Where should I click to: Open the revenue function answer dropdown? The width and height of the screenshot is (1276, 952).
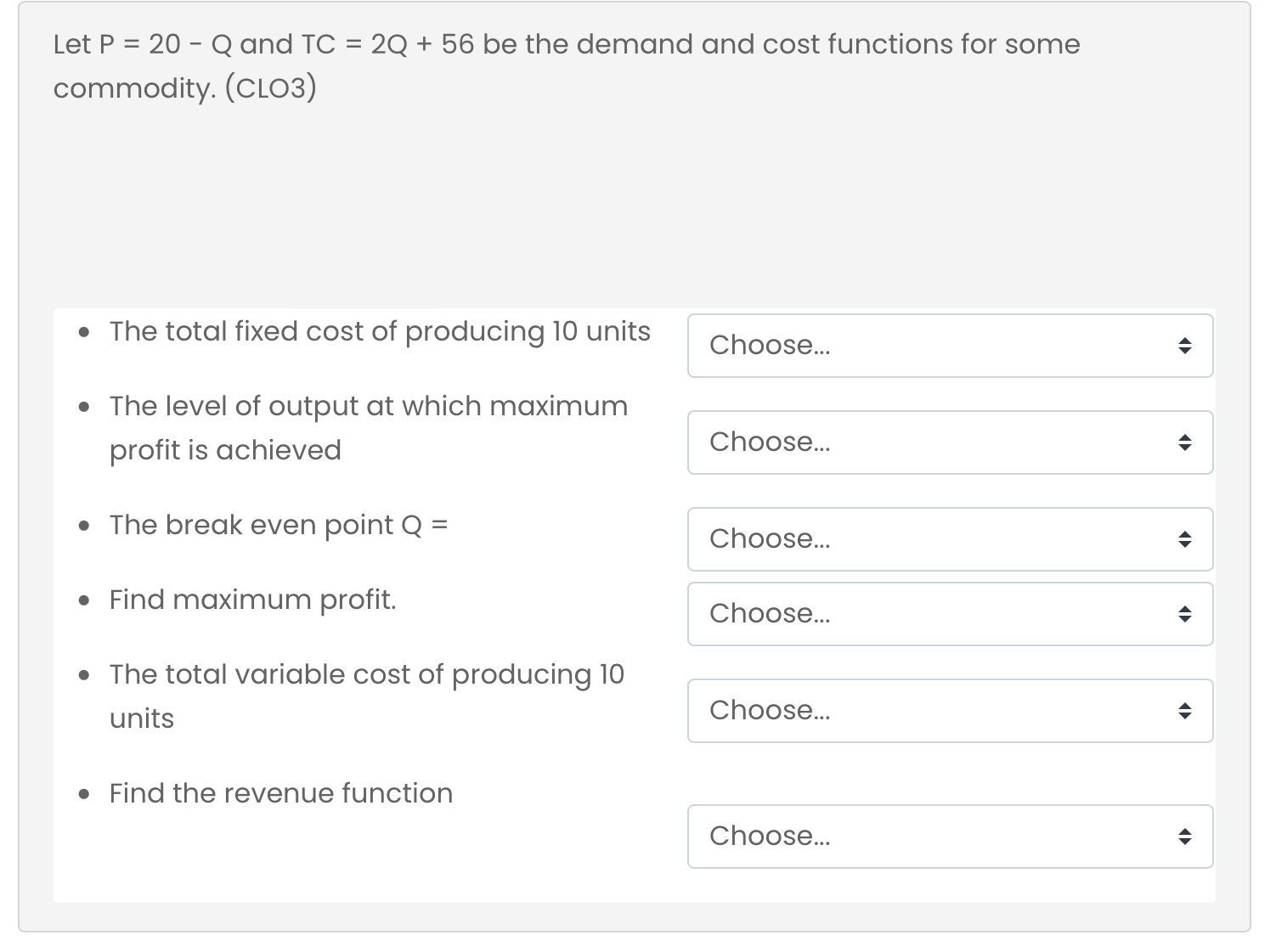950,837
